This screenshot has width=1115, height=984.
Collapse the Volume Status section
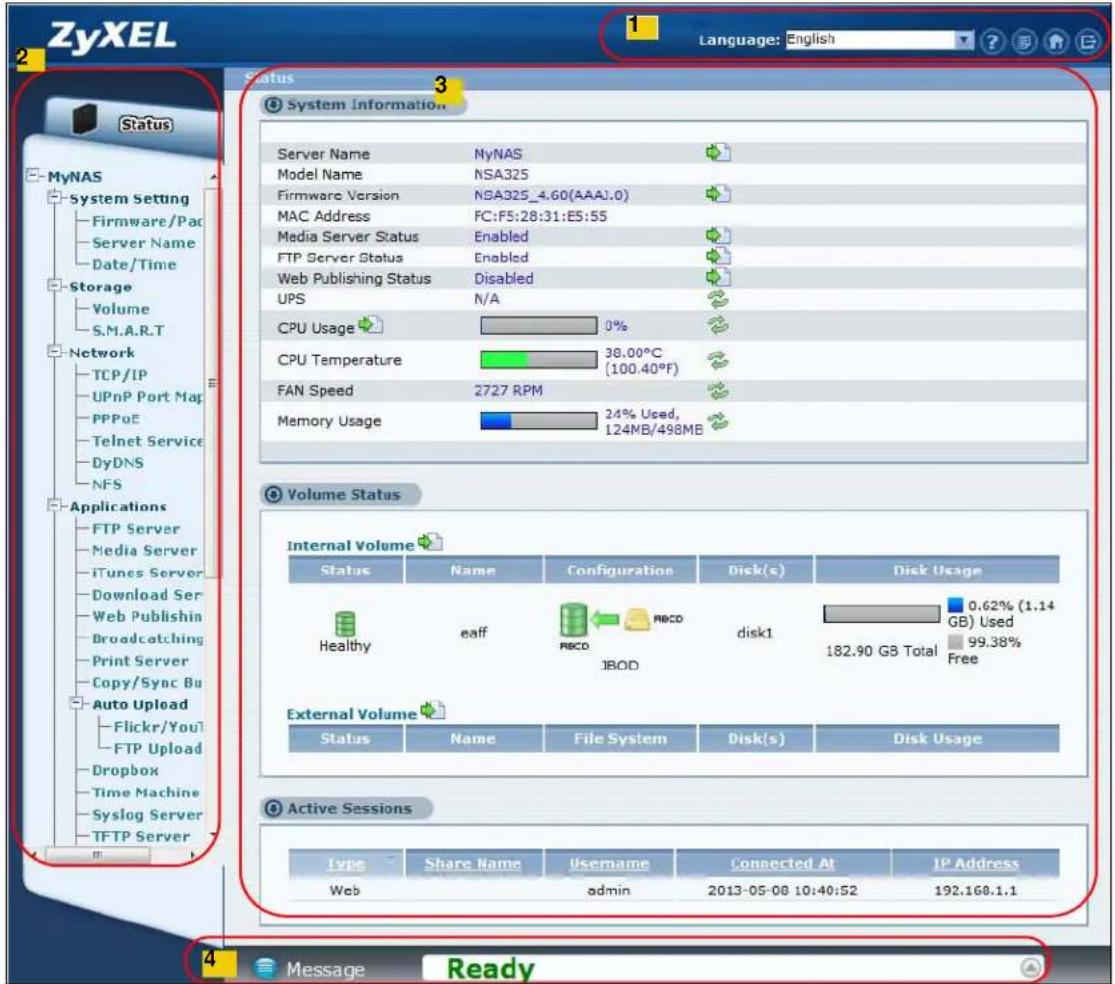[x=273, y=494]
